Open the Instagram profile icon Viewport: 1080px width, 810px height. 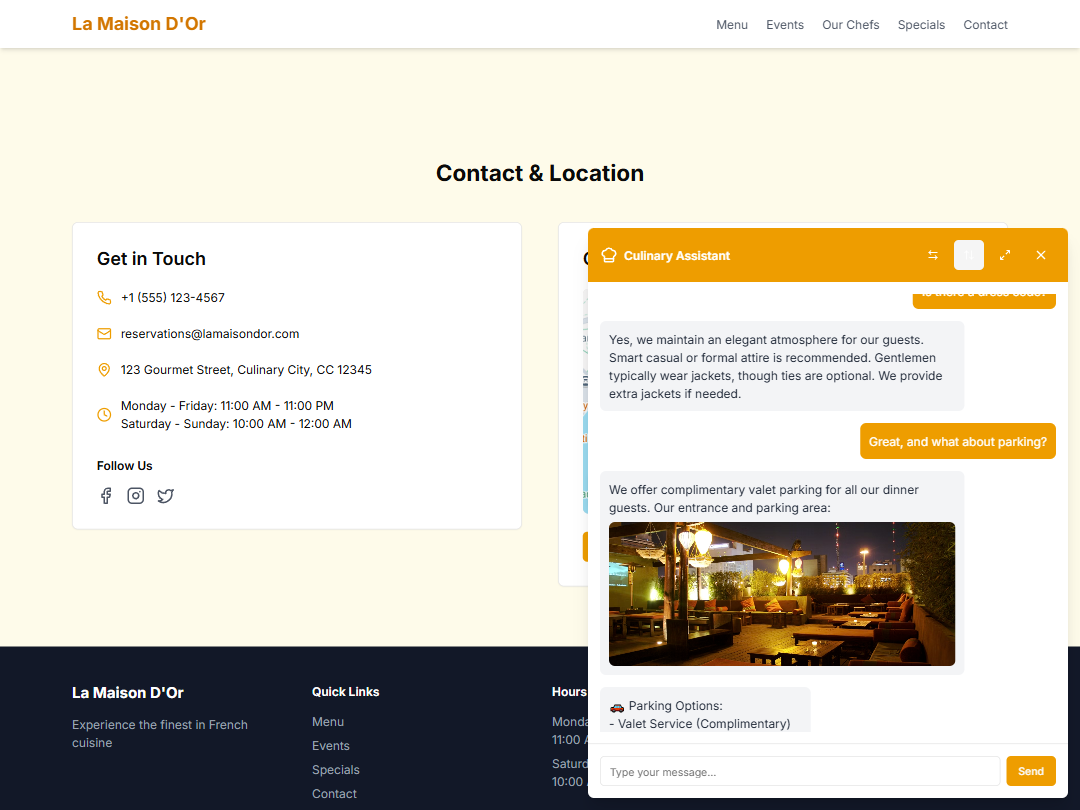[136, 496]
